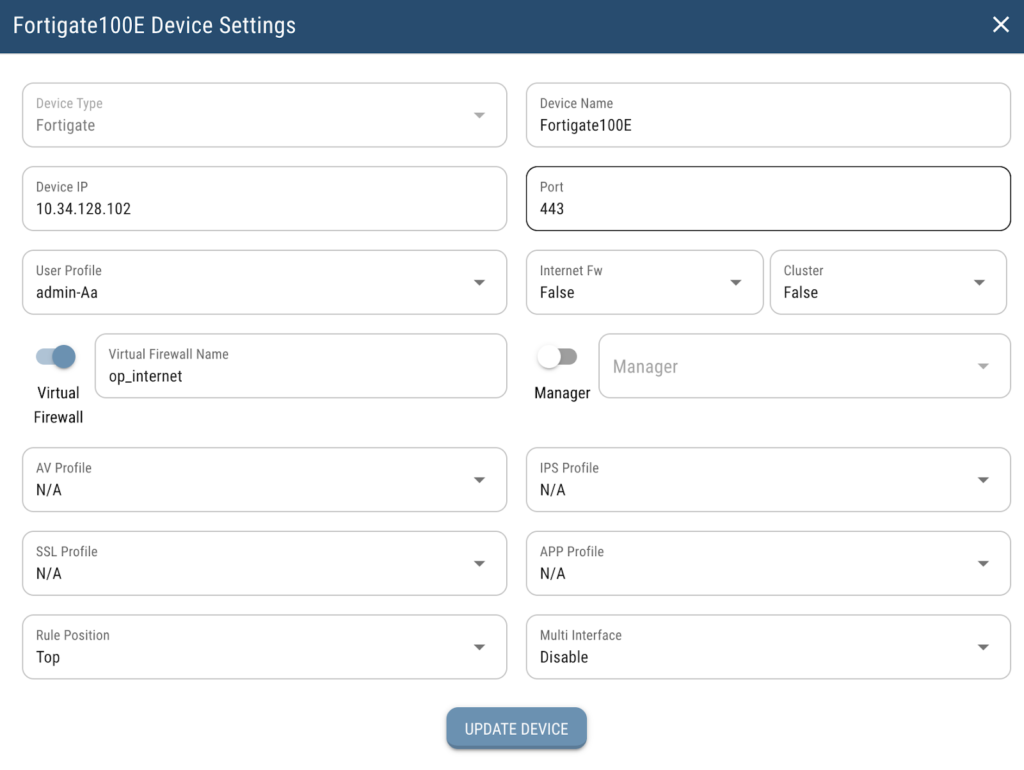
Task: Open the Multi Interface dropdown
Action: tap(768, 647)
